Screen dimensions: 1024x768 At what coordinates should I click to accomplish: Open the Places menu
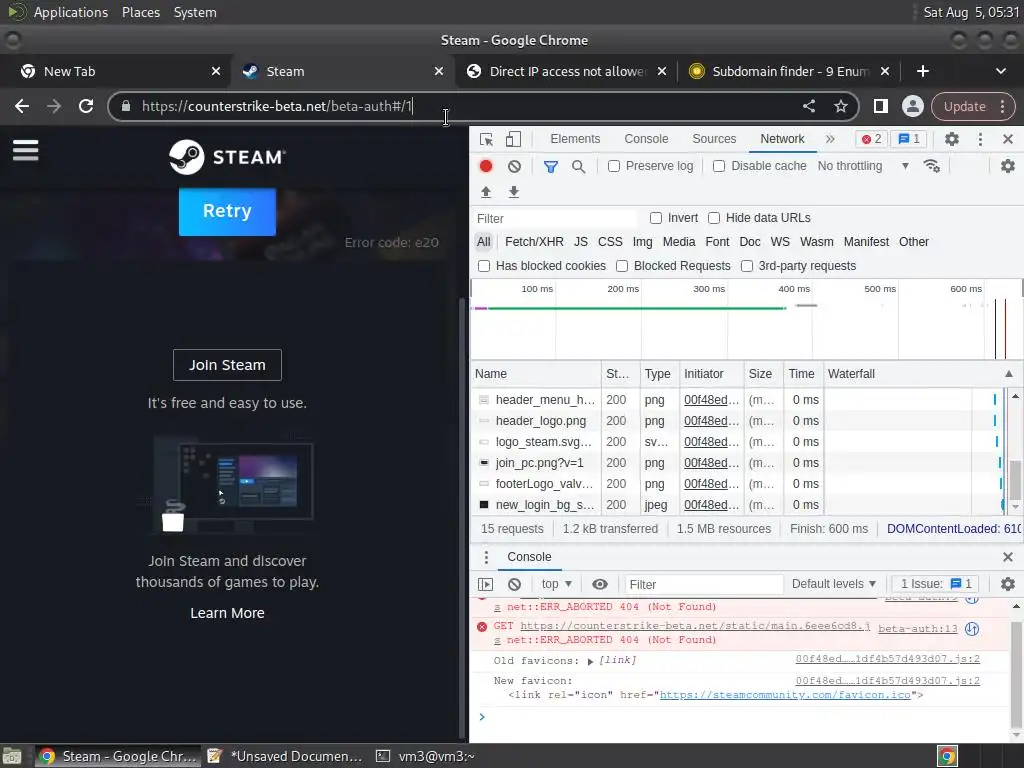coord(140,12)
